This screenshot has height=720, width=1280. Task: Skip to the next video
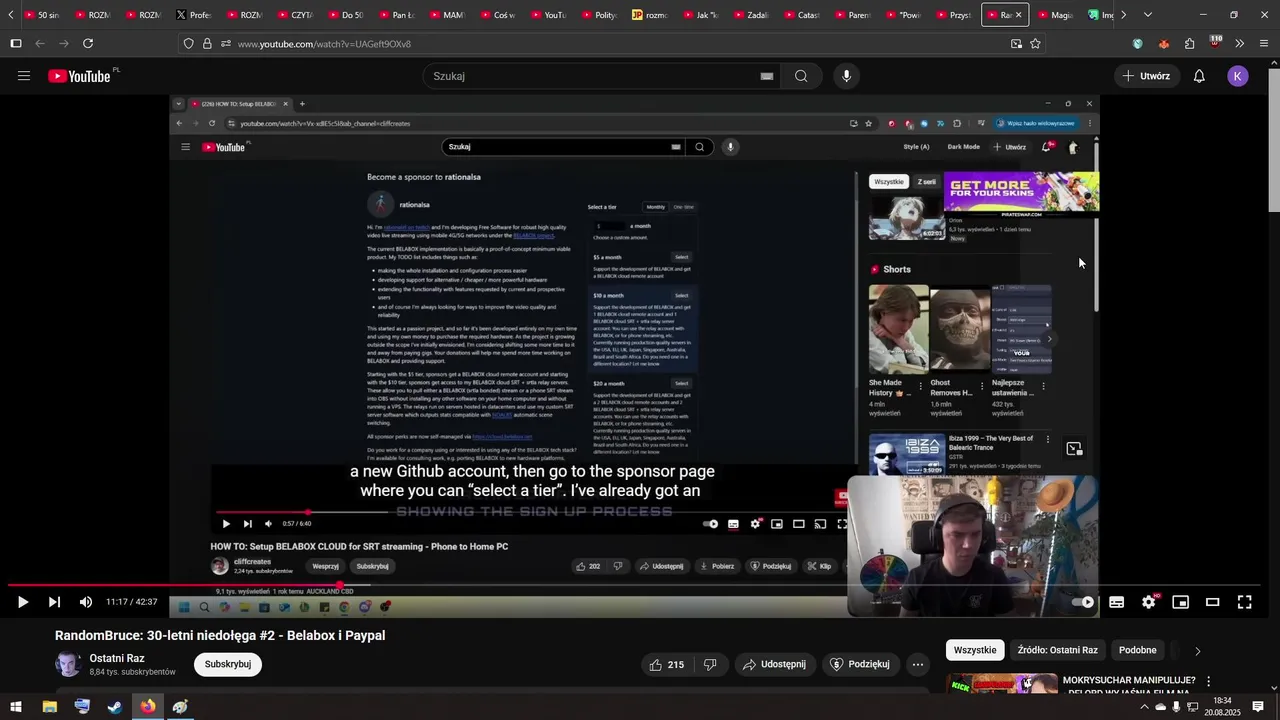[54, 602]
